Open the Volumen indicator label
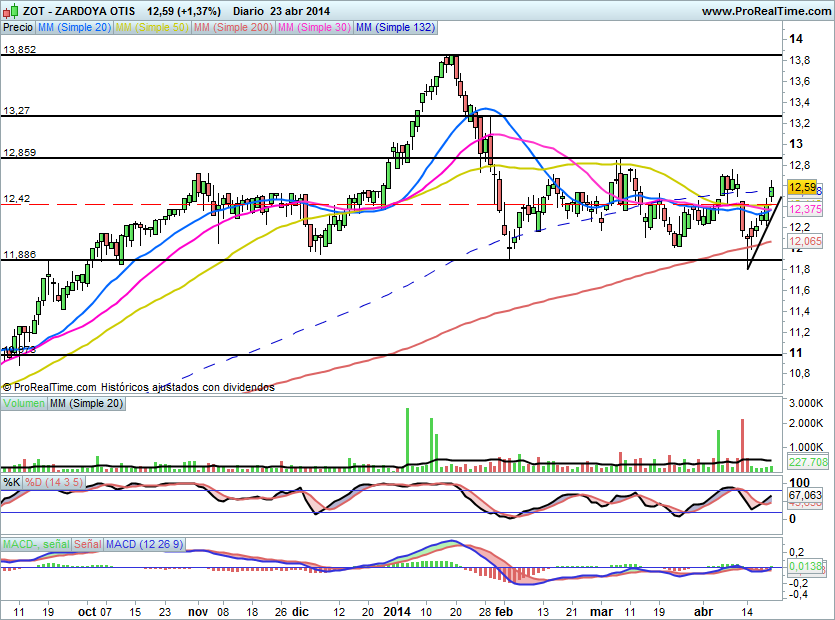 click(x=24, y=403)
